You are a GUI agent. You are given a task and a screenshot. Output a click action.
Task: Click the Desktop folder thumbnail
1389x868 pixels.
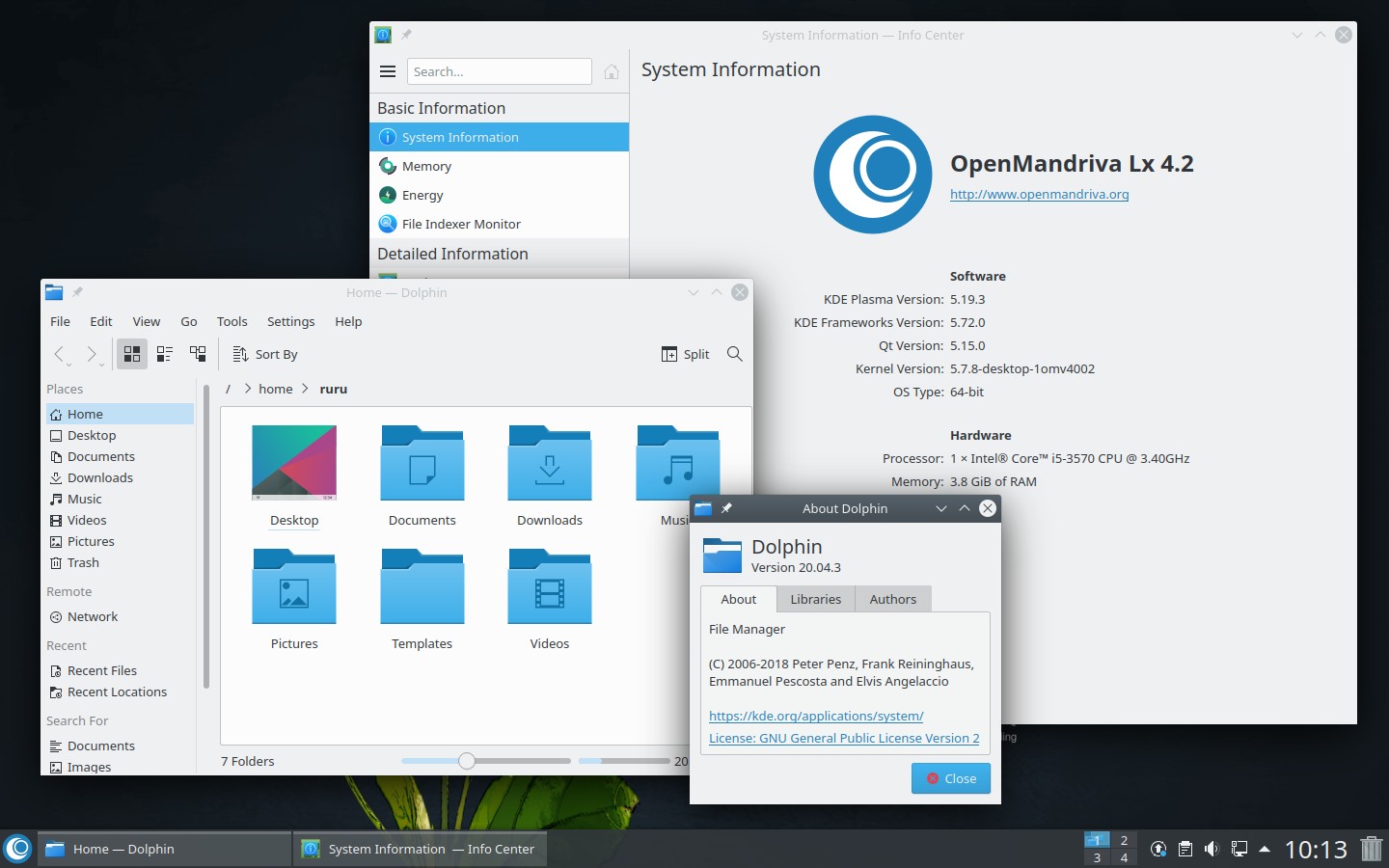pyautogui.click(x=294, y=463)
